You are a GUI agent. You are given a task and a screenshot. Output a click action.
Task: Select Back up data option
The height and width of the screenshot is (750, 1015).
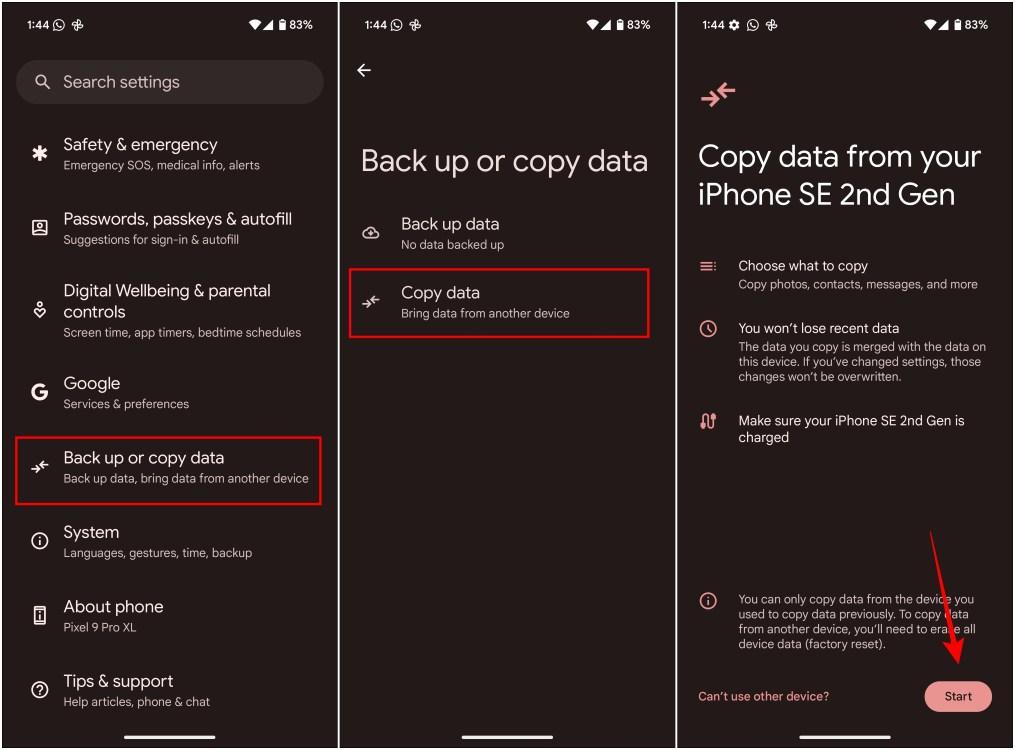pos(499,234)
